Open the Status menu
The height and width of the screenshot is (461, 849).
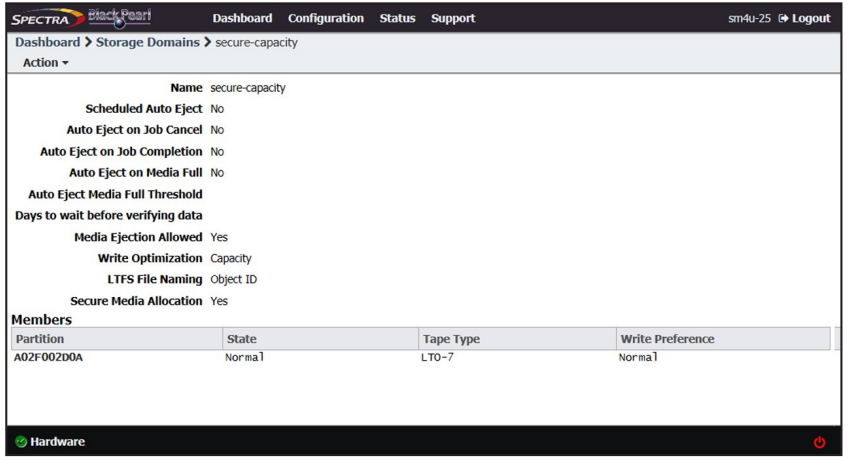pyautogui.click(x=397, y=18)
